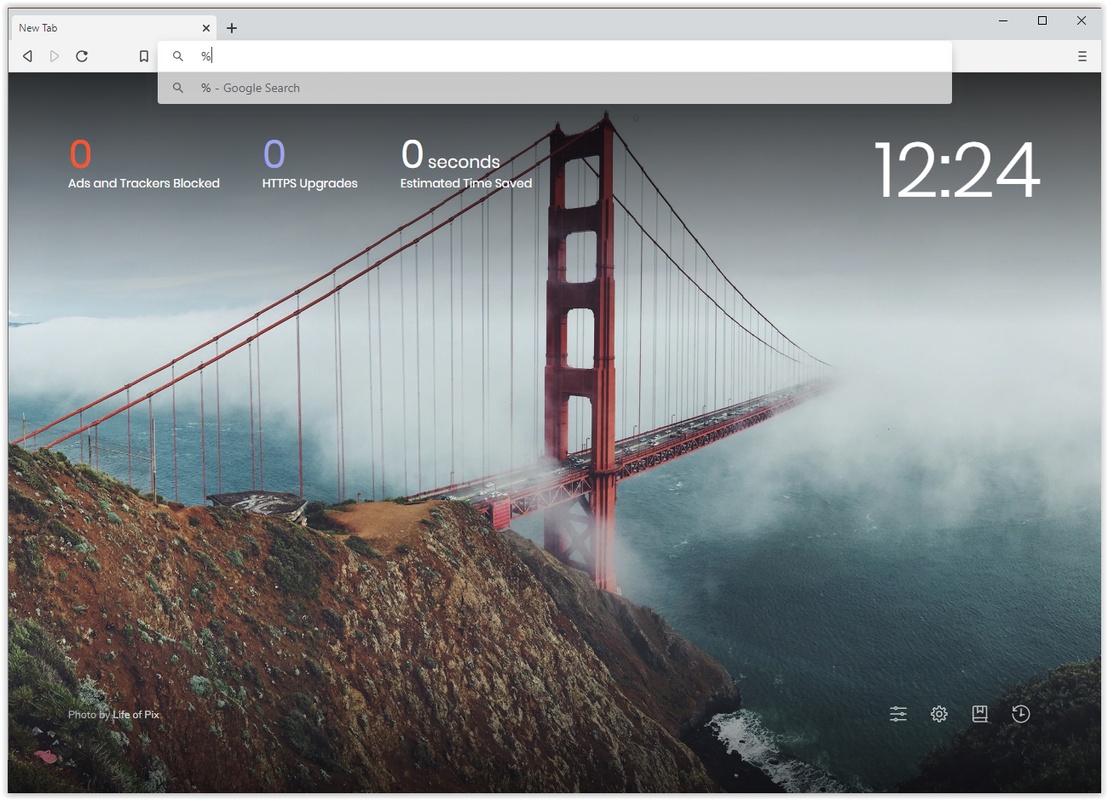This screenshot has height=800, width=1108.
Task: Reload the page
Action: (82, 56)
